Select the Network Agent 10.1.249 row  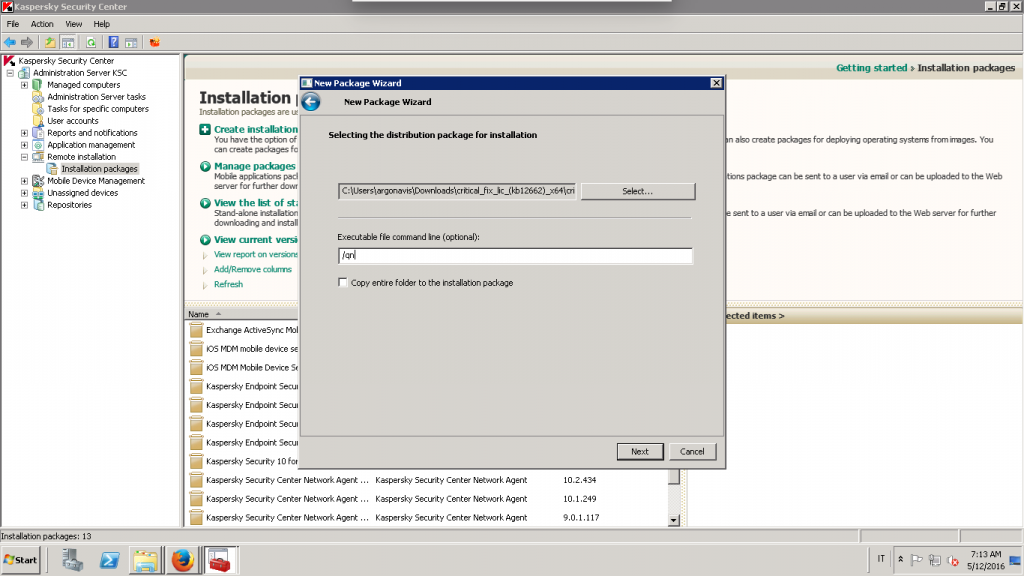[x=428, y=500]
